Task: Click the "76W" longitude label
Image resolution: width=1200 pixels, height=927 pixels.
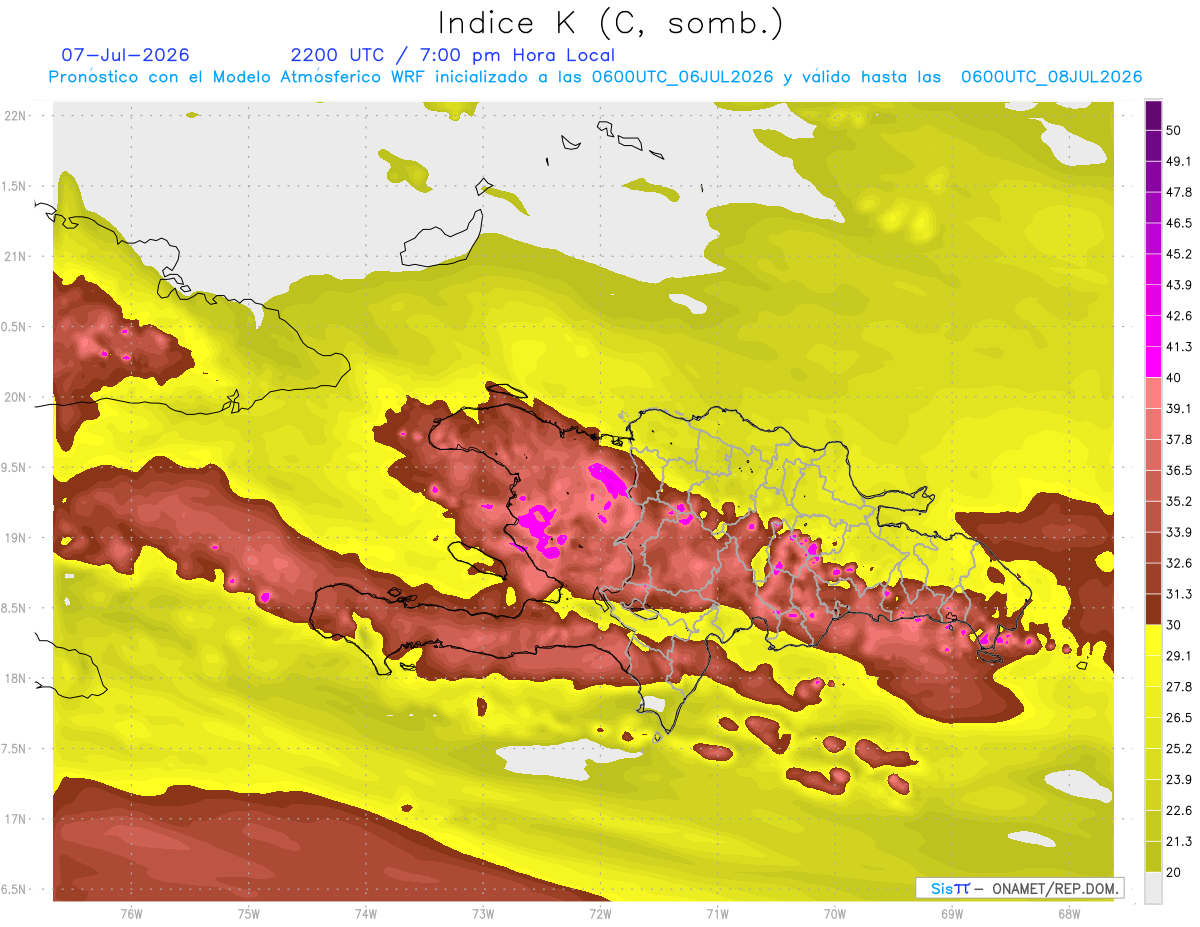Action: [131, 914]
